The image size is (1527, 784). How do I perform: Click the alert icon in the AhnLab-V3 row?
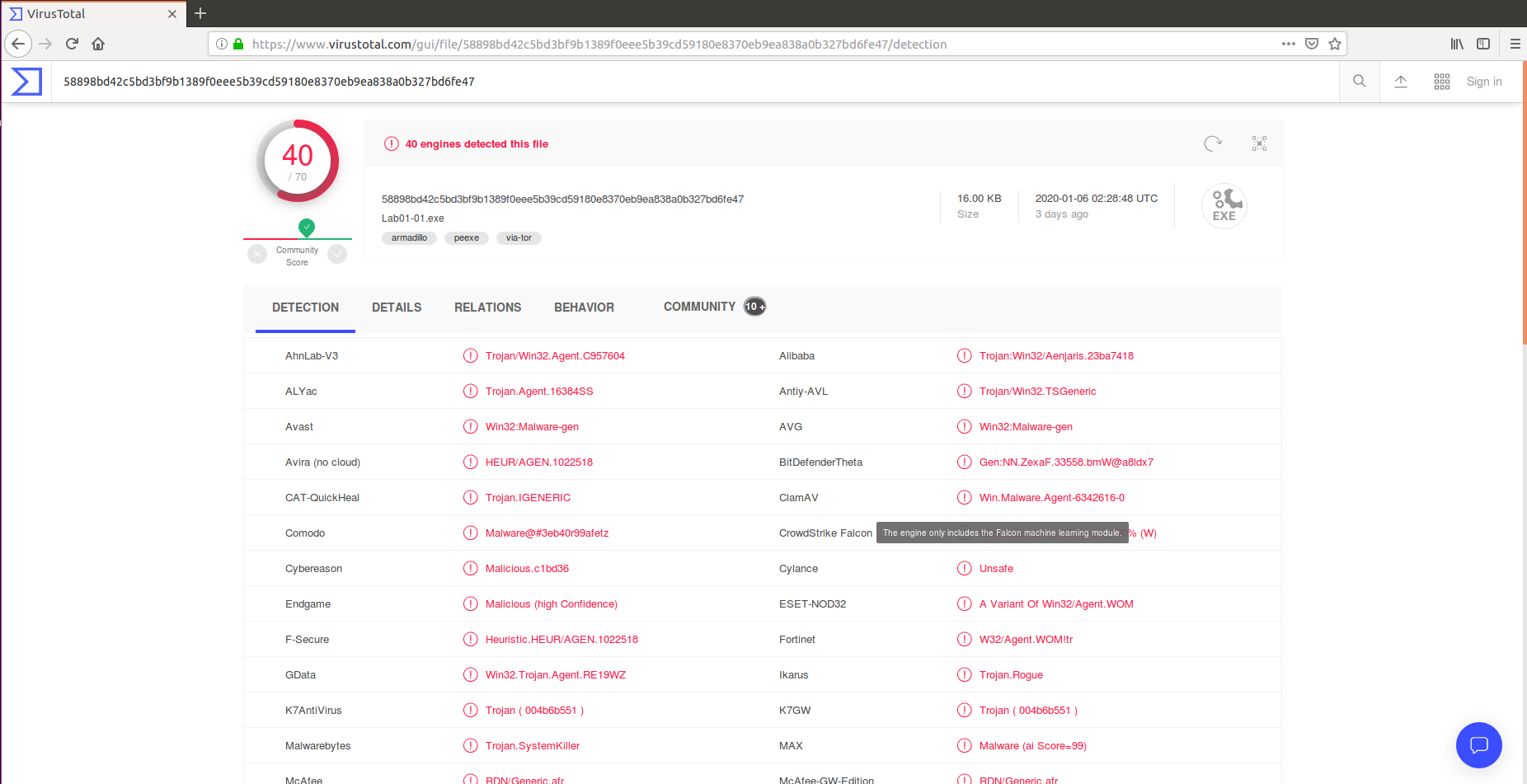[470, 355]
